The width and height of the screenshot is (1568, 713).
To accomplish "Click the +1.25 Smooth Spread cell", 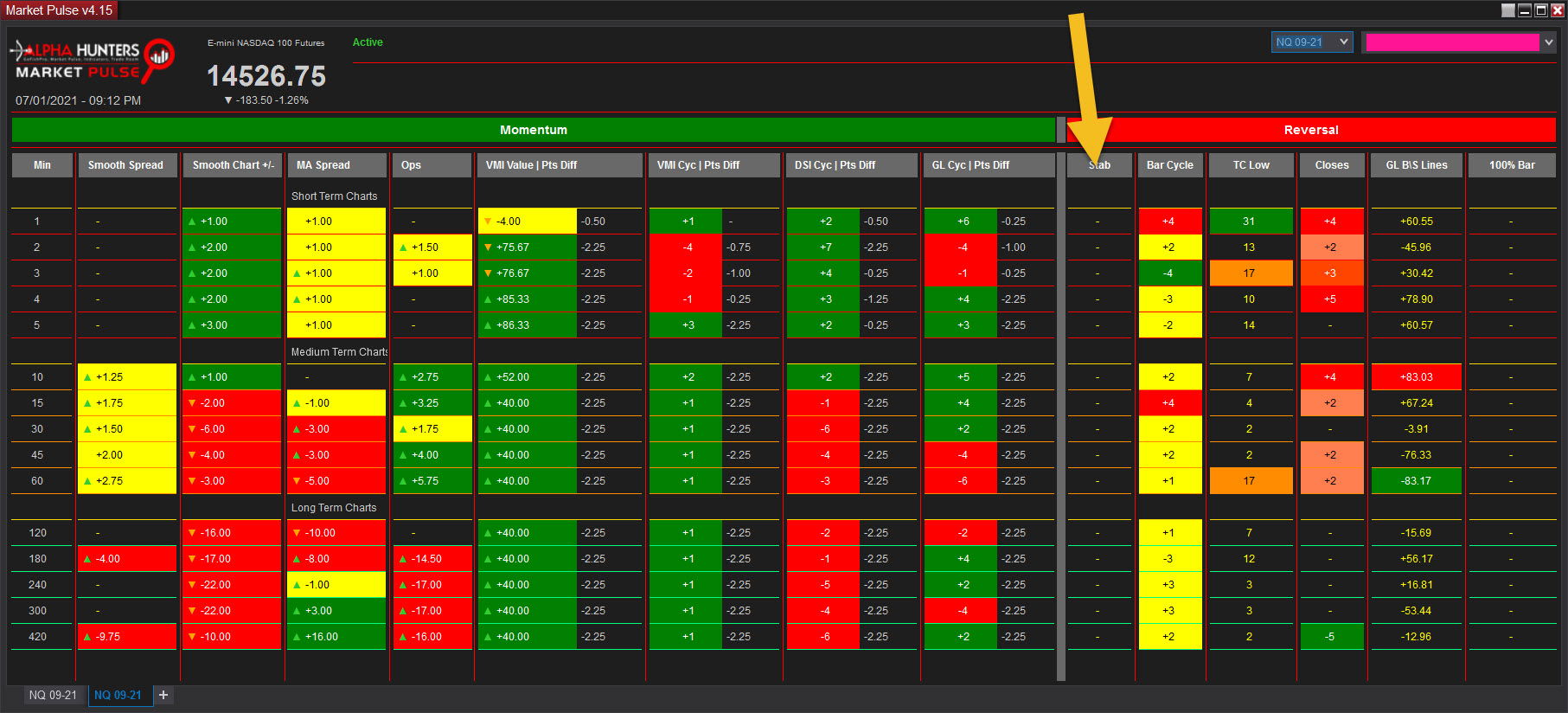I will [127, 377].
